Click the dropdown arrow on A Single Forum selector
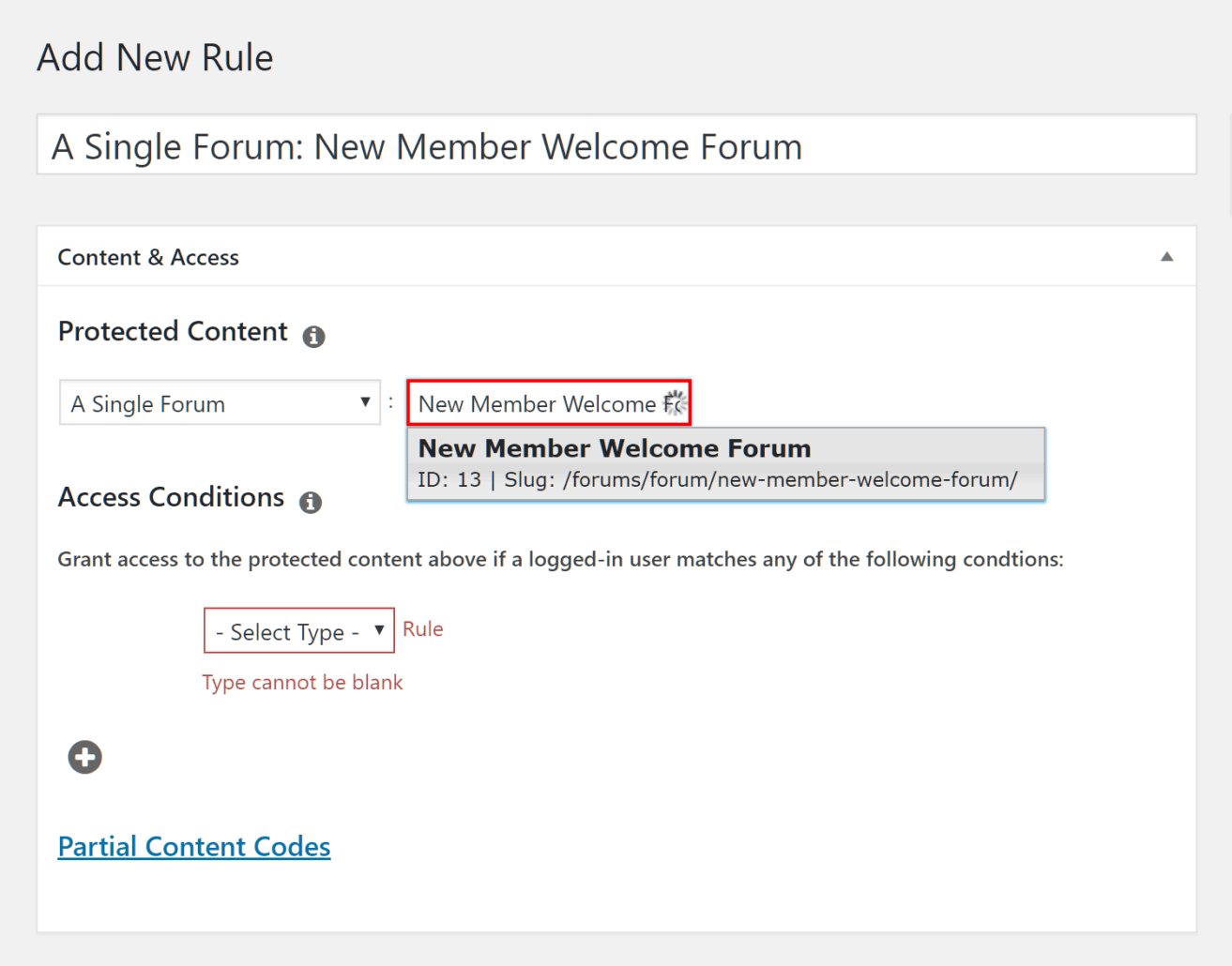 (364, 402)
